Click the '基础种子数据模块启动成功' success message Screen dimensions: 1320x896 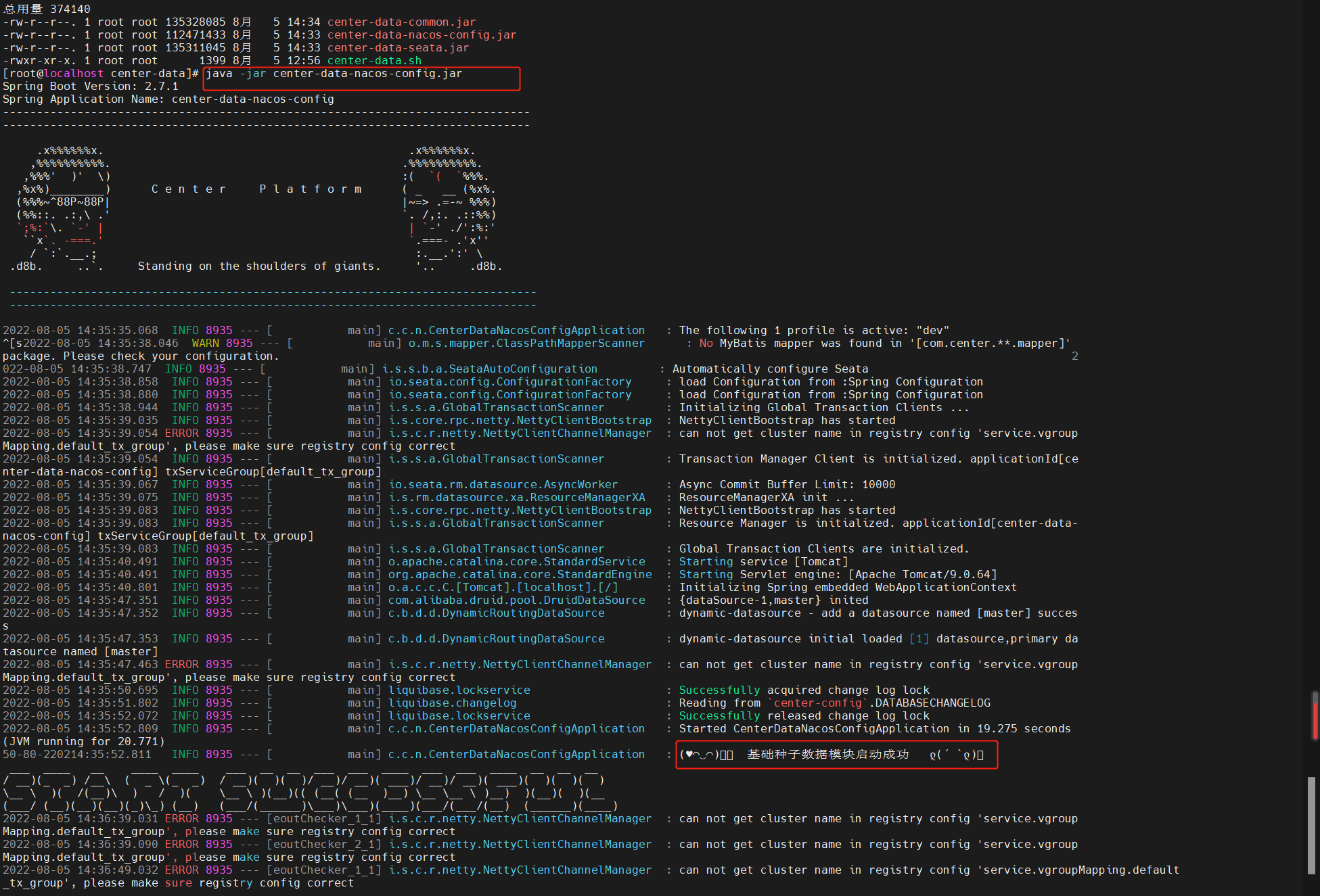827,755
